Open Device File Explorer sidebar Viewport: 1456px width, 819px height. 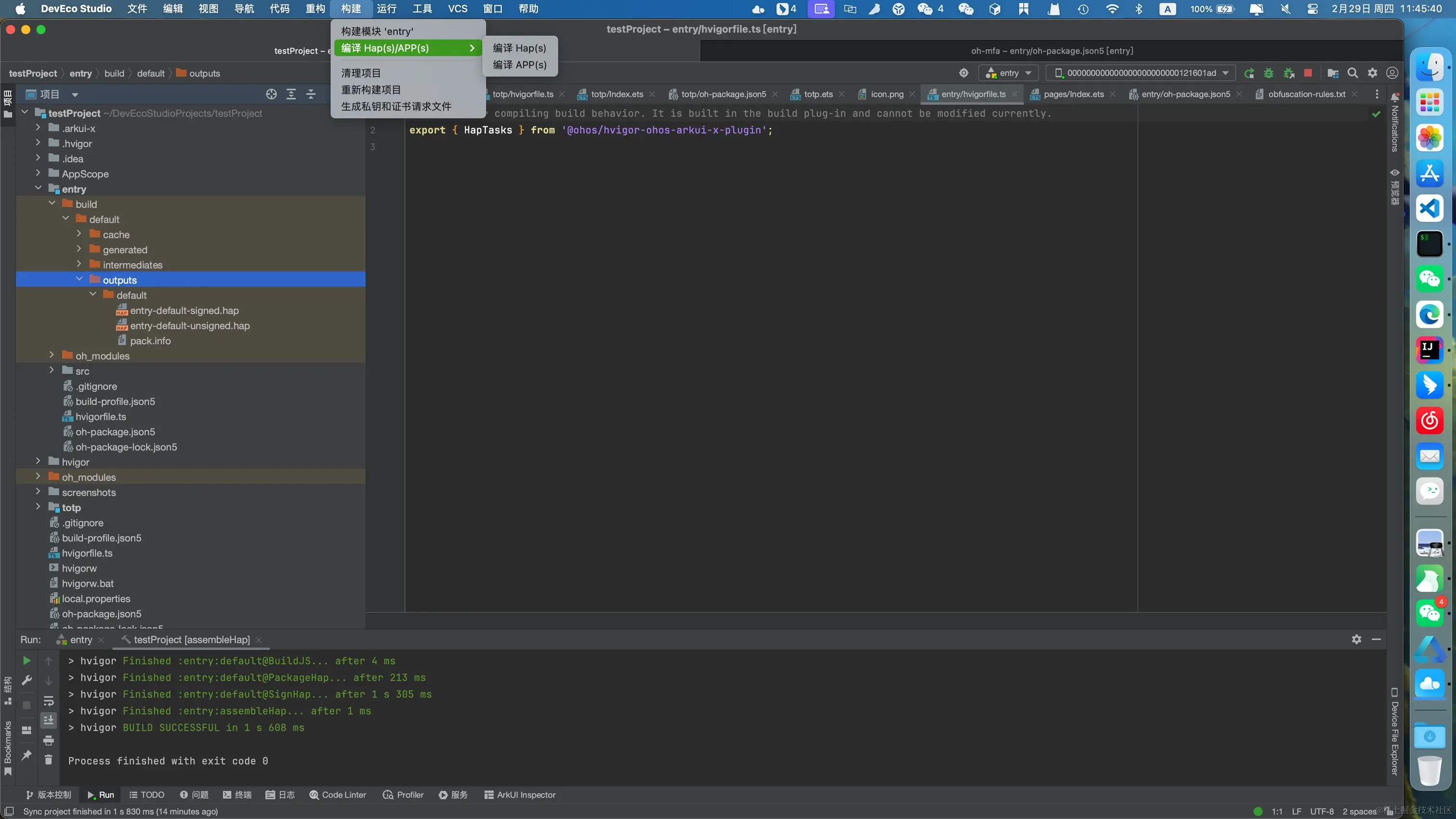click(1394, 732)
